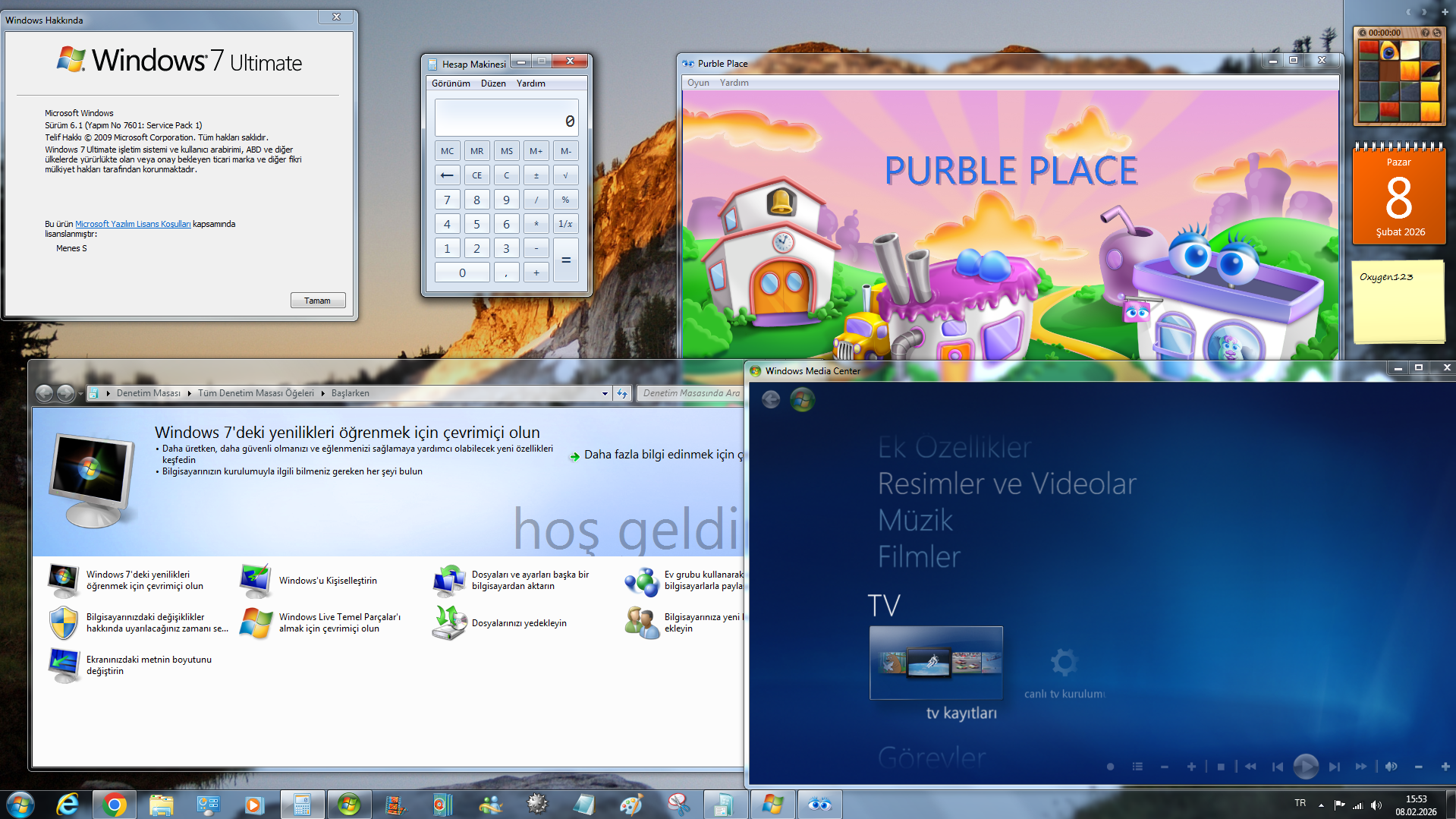Open the Start menu orb
Image resolution: width=1456 pixels, height=819 pixels.
point(20,804)
